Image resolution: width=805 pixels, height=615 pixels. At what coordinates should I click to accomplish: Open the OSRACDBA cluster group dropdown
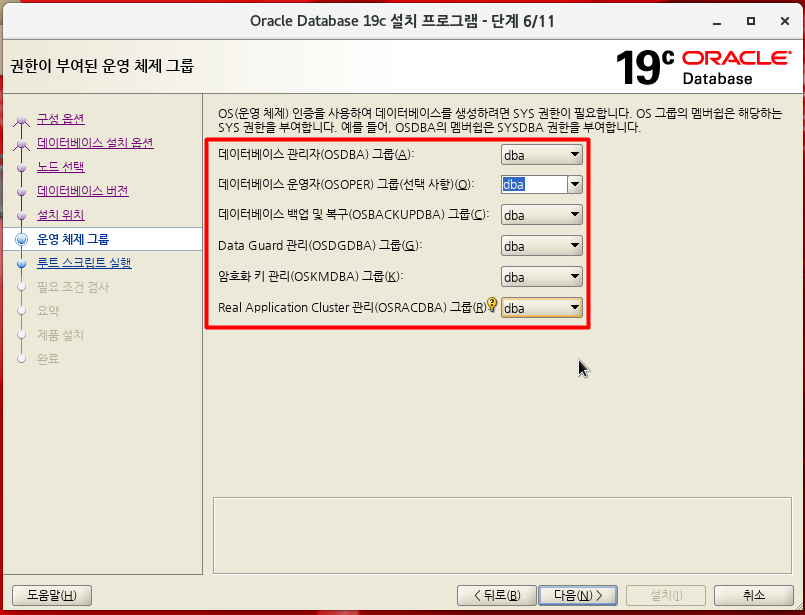click(542, 308)
